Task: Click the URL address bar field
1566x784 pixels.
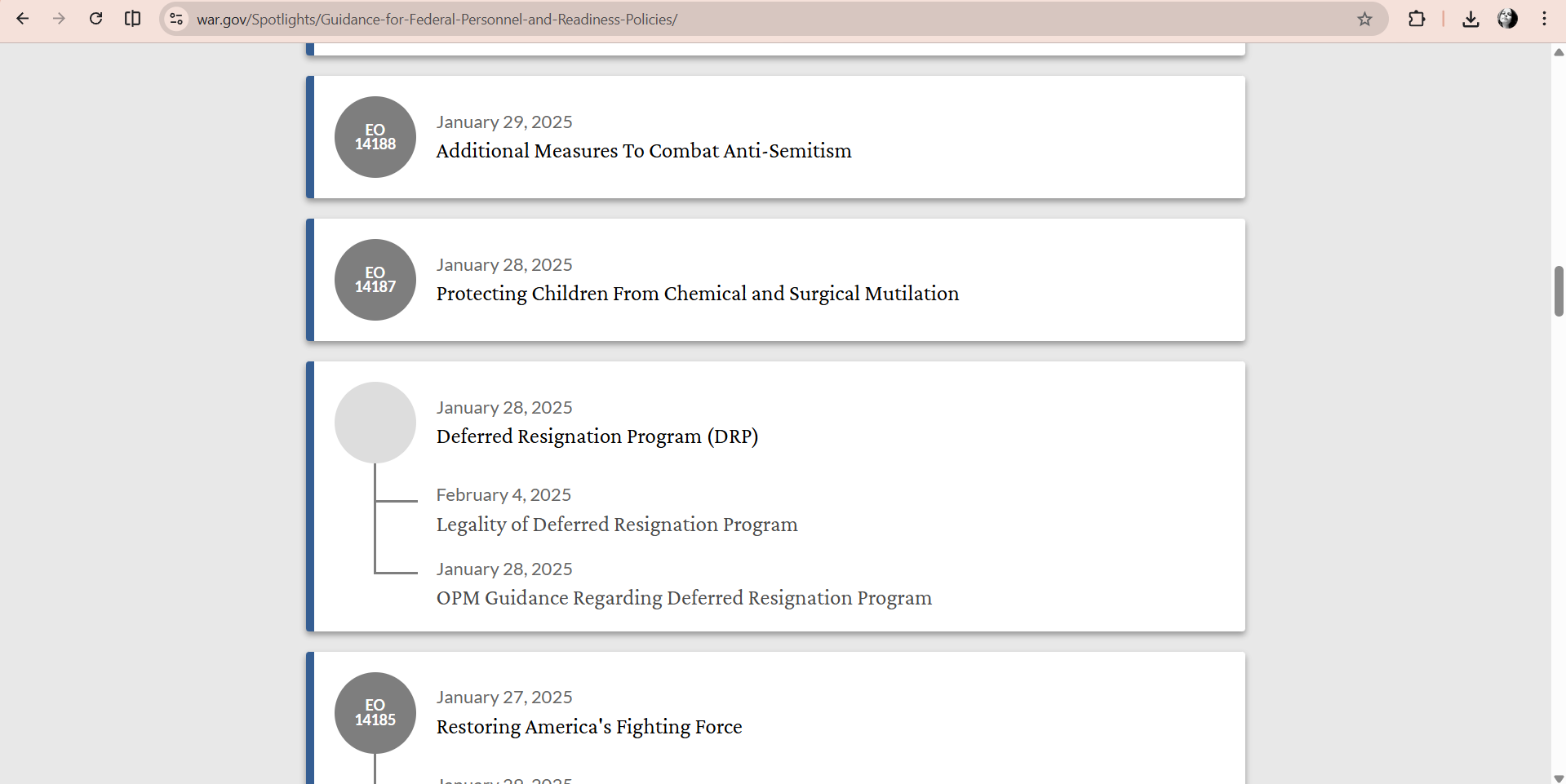Action: tap(734, 19)
